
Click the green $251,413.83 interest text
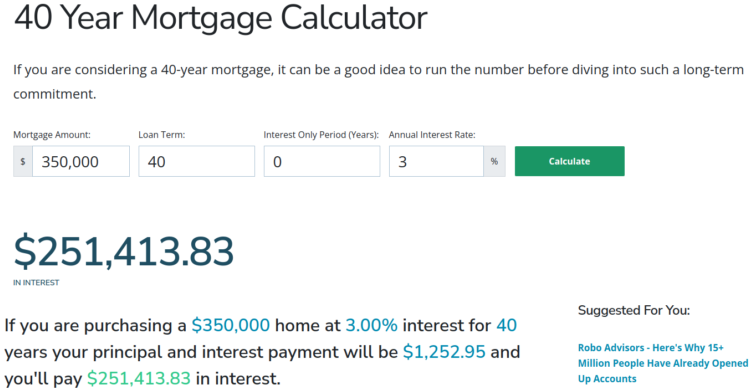139,379
